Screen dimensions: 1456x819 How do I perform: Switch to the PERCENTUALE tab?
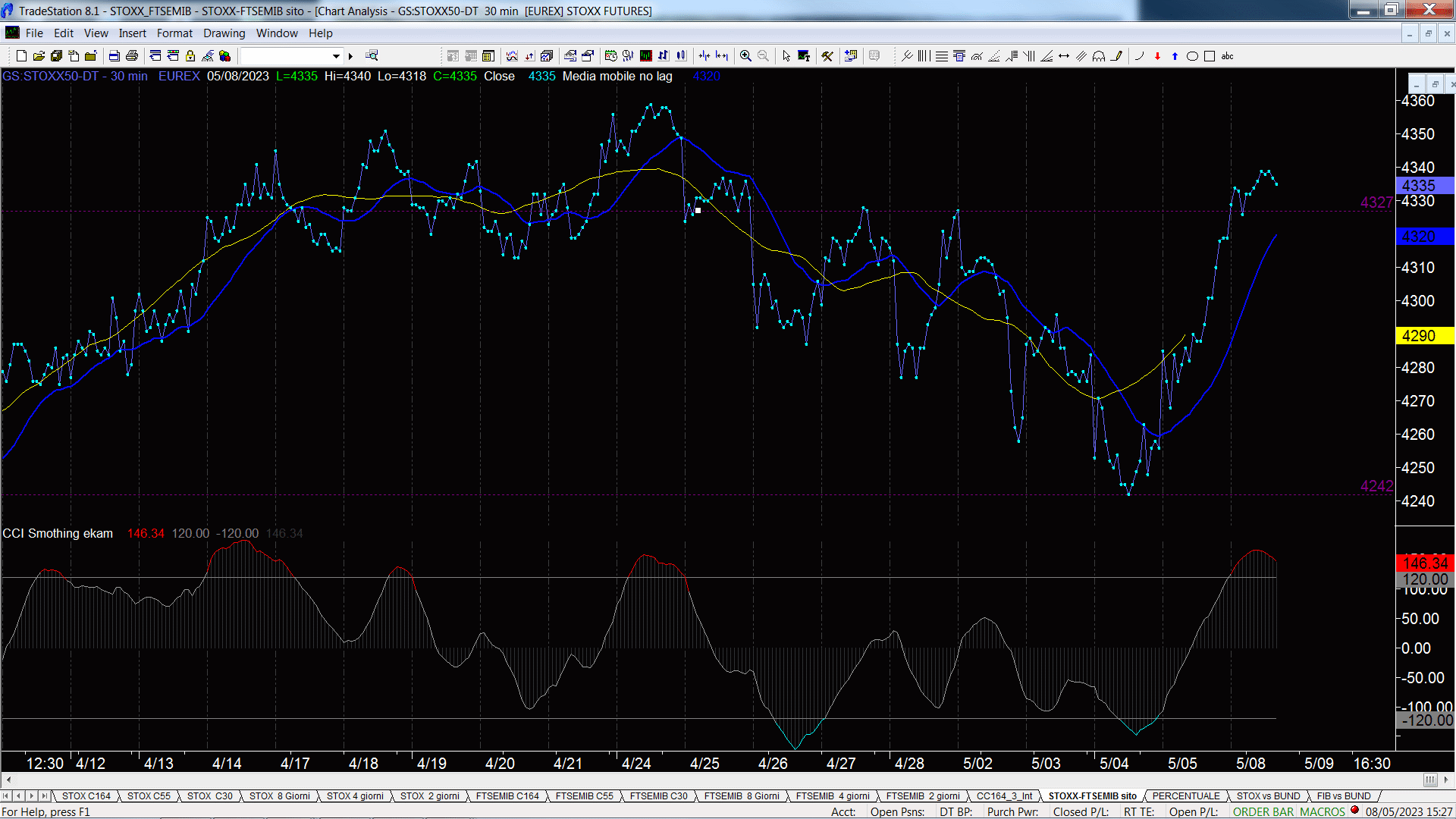pos(1186,796)
